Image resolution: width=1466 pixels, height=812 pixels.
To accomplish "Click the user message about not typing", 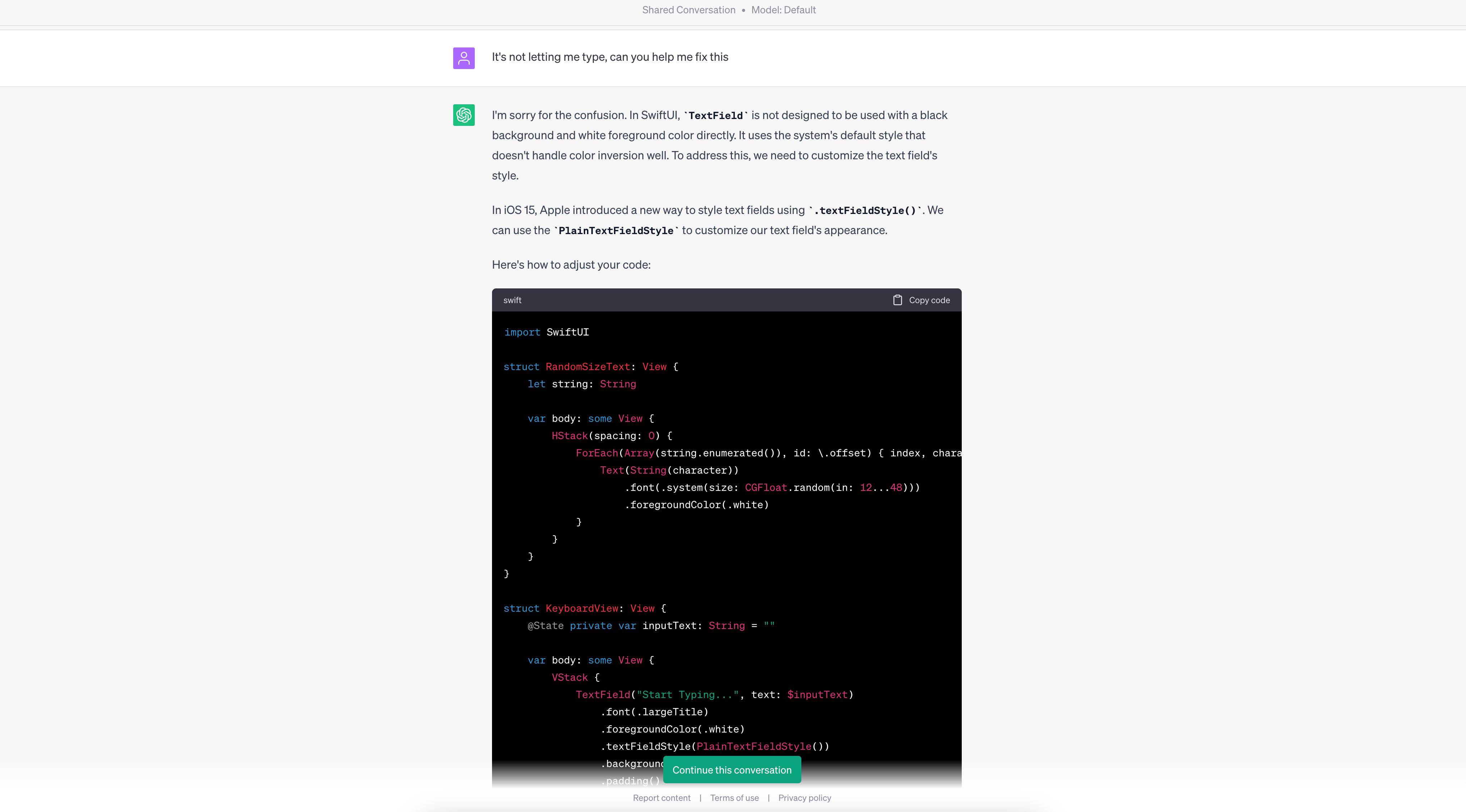I will click(x=610, y=57).
